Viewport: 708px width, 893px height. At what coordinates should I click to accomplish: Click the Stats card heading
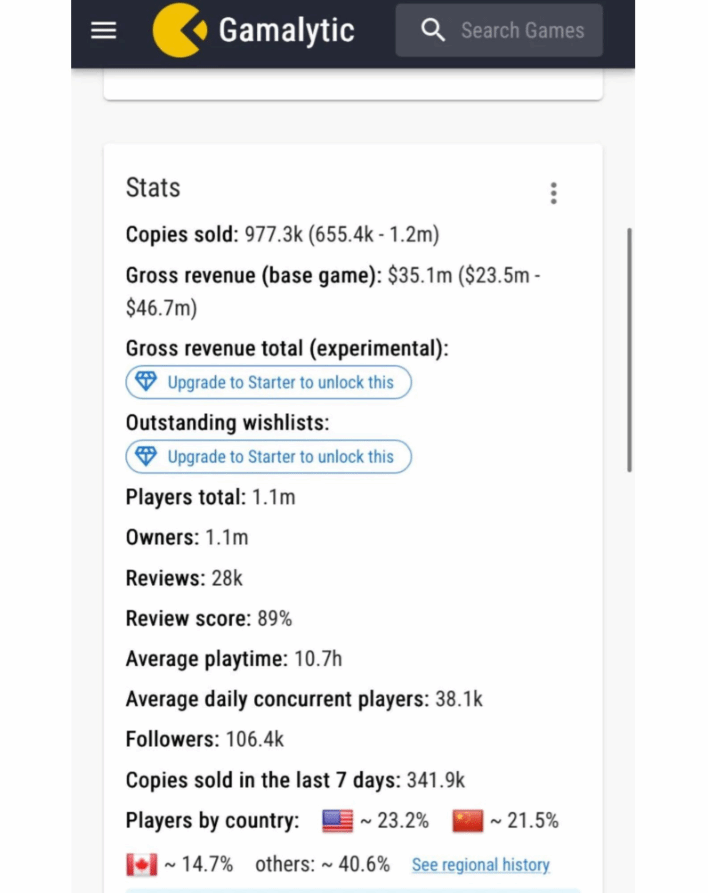tap(153, 188)
